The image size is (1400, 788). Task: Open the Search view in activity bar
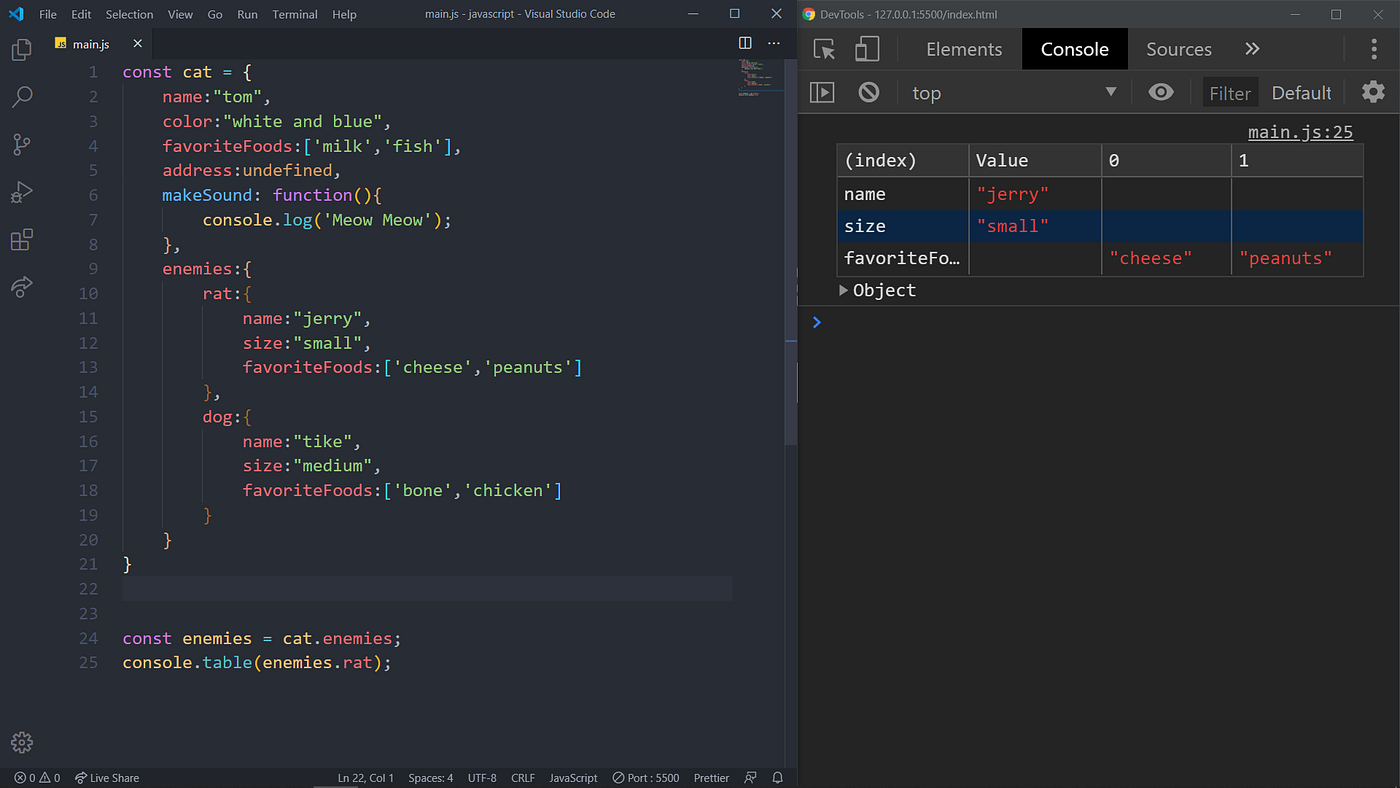click(x=21, y=97)
